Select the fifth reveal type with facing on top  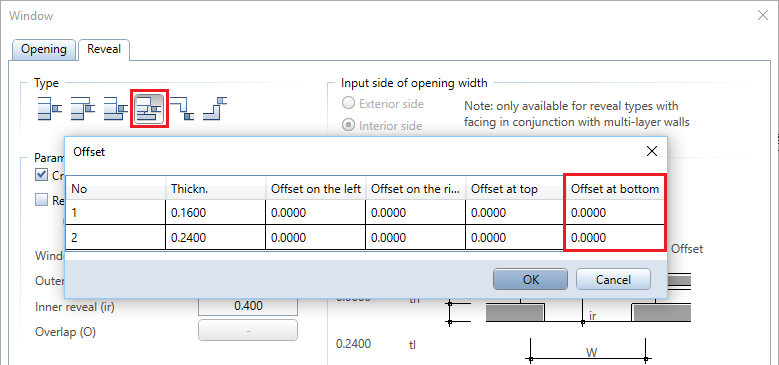pyautogui.click(x=182, y=108)
